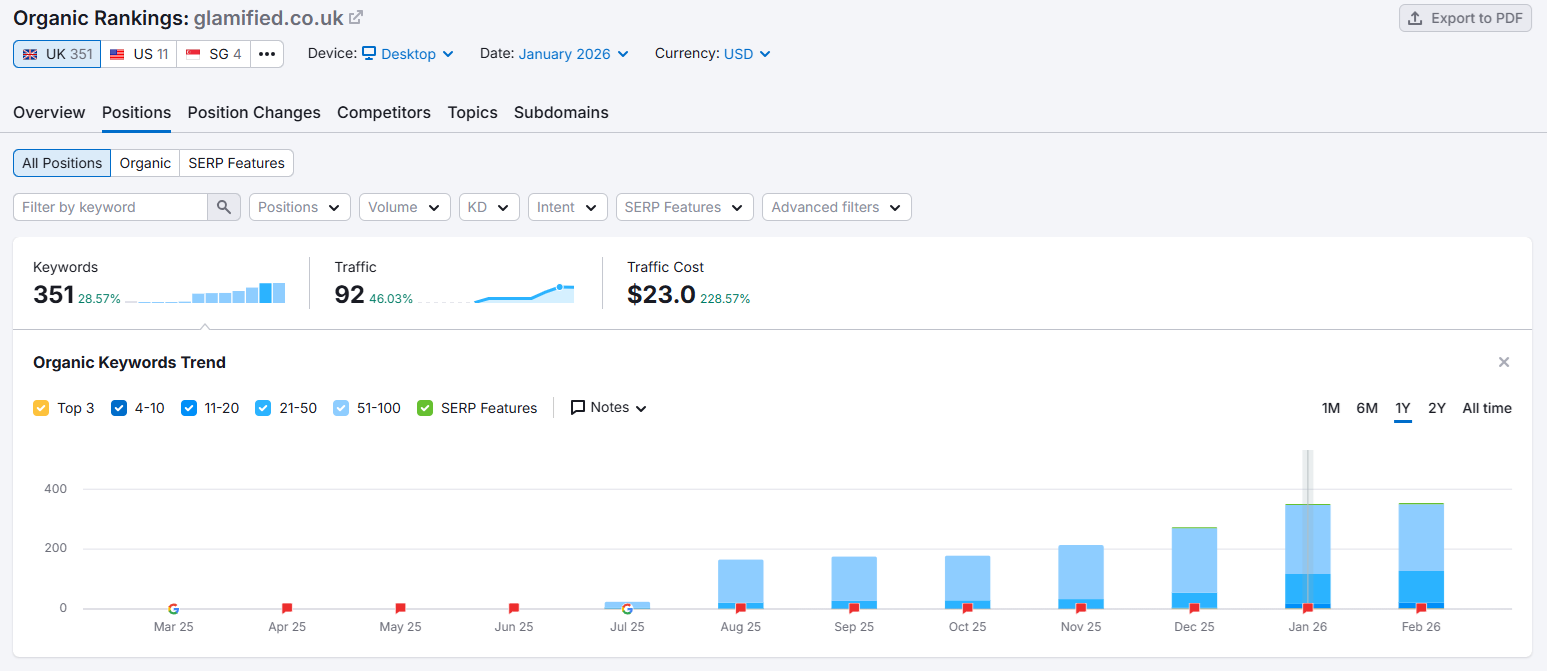This screenshot has width=1547, height=671.
Task: Switch to the Competitors tab
Action: [x=384, y=112]
